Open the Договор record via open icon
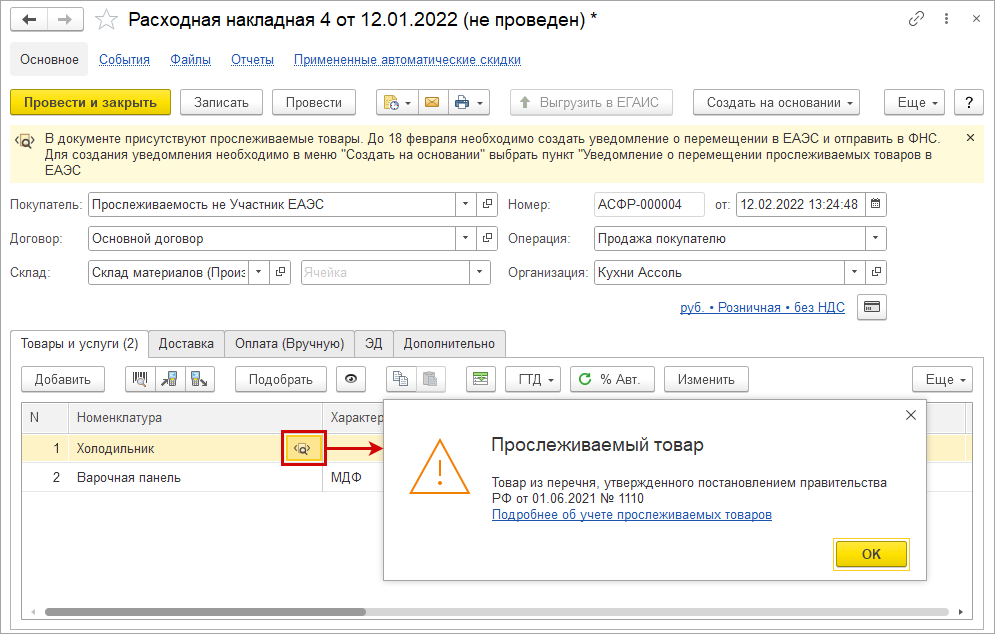Image resolution: width=995 pixels, height=634 pixels. tap(487, 239)
